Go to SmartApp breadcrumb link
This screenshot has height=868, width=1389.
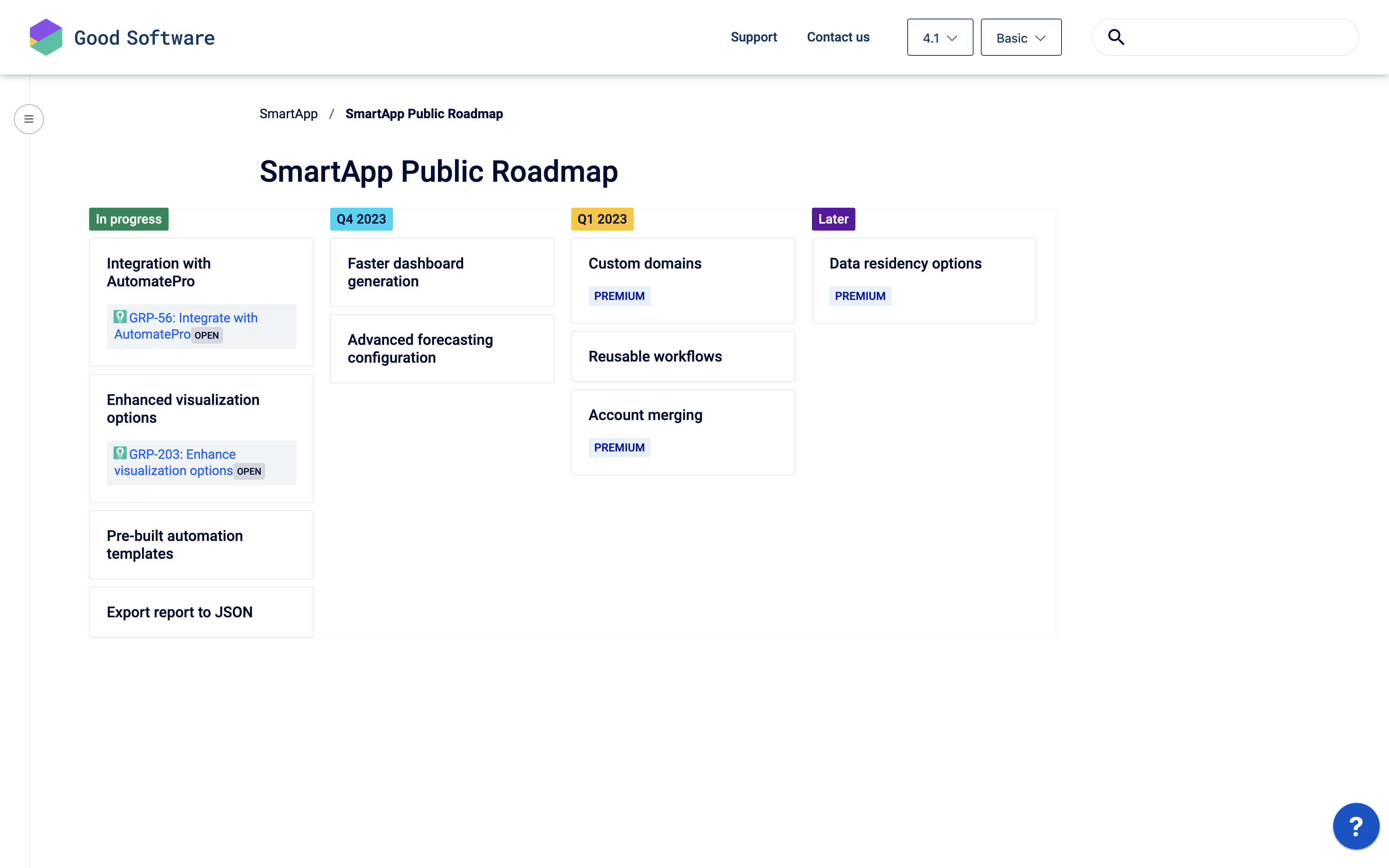click(288, 114)
